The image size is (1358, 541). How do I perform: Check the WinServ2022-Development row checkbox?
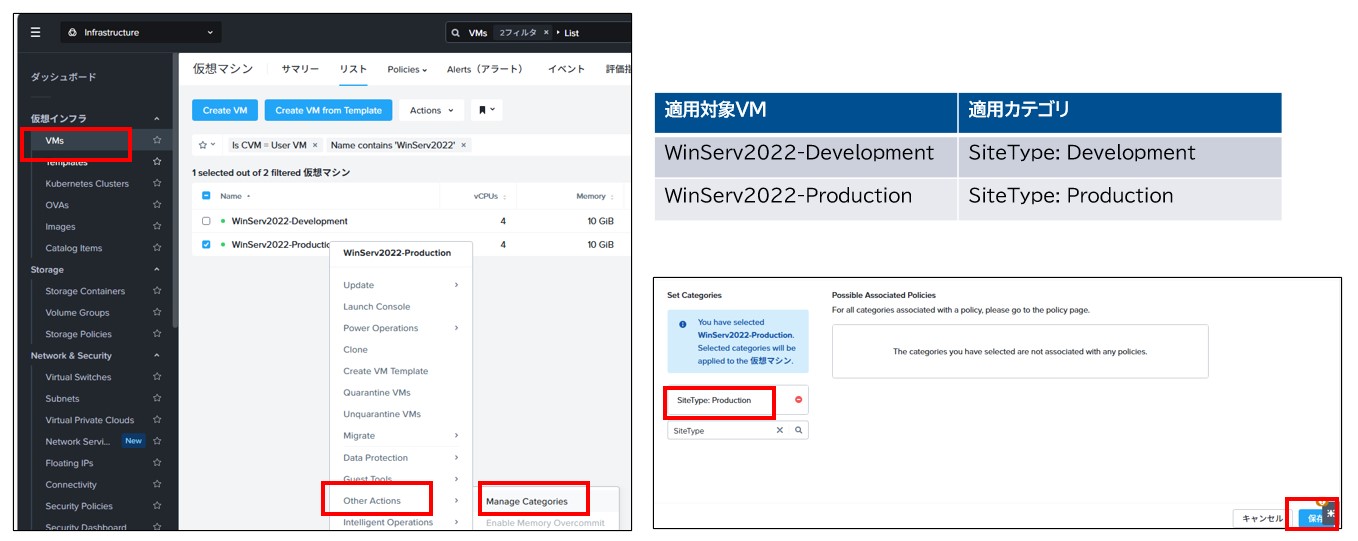click(x=206, y=221)
